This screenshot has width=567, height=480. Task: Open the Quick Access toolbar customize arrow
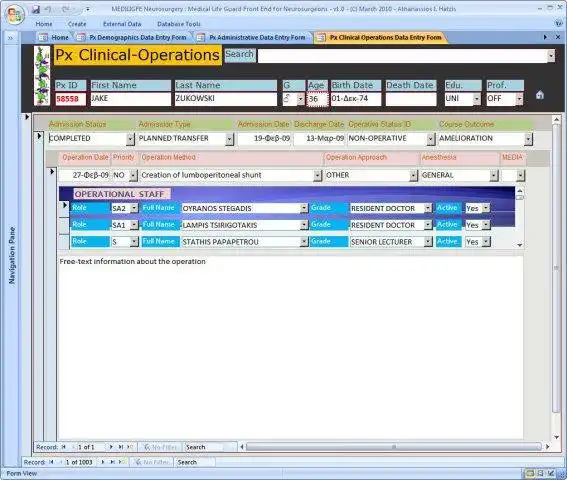tap(88, 9)
